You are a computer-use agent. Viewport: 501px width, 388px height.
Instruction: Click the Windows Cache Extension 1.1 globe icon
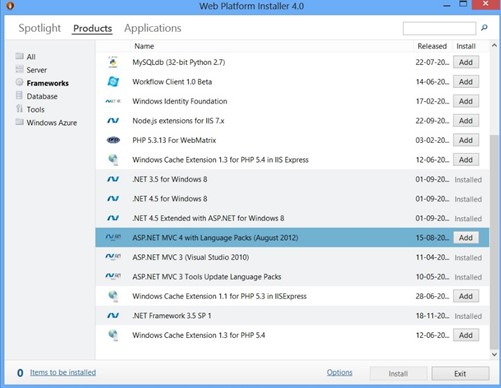pyautogui.click(x=113, y=296)
